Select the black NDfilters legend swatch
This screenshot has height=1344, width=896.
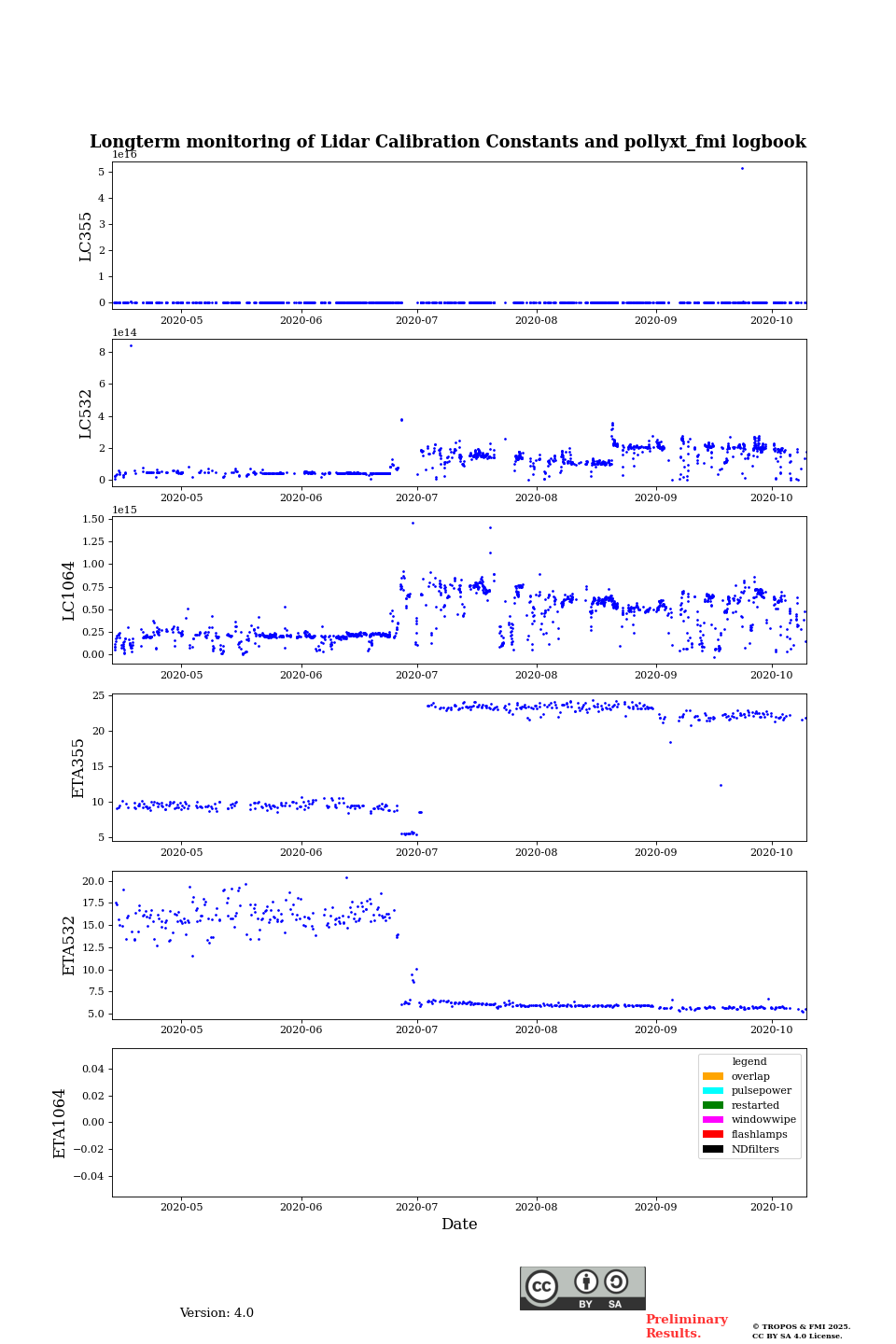click(712, 1149)
